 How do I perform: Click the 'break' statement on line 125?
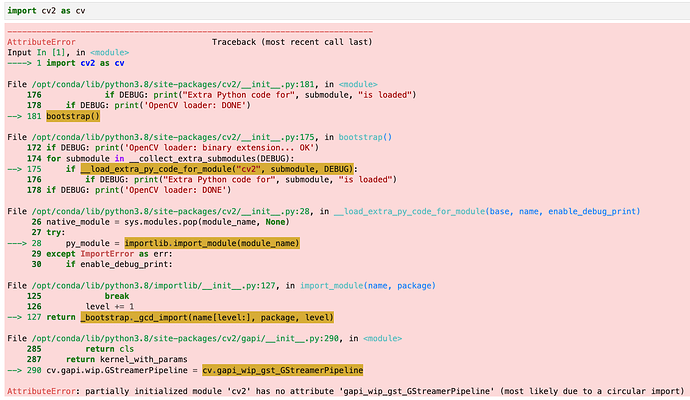(x=116, y=296)
